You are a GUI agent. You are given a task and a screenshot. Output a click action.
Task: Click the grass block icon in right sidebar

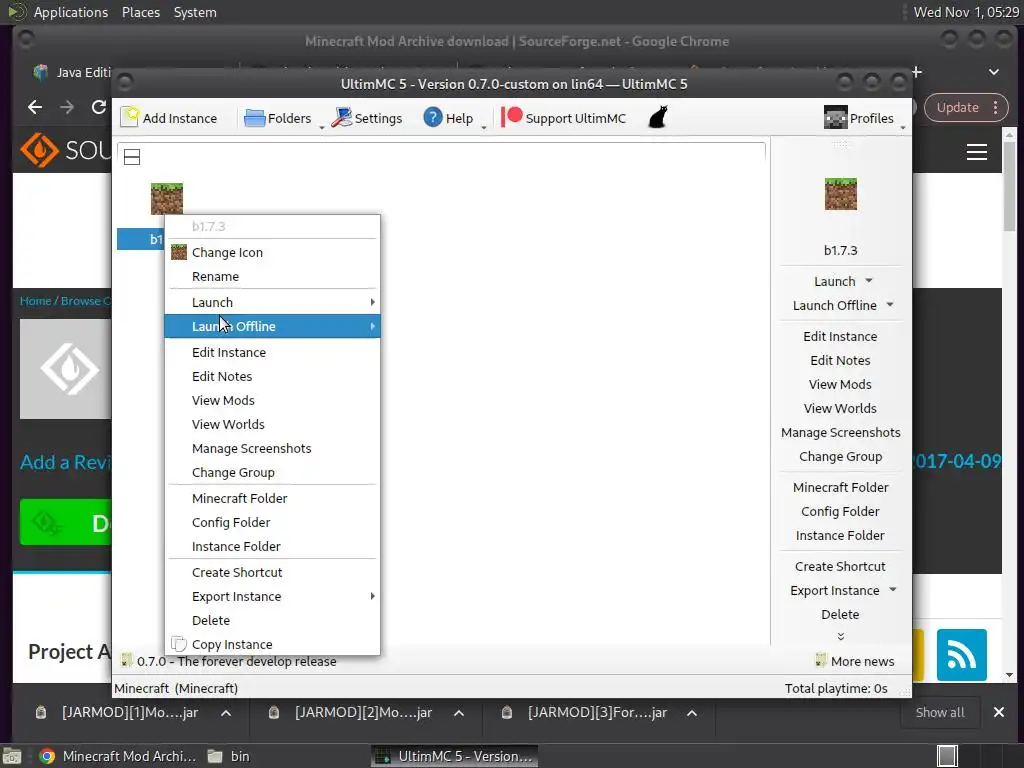point(840,194)
